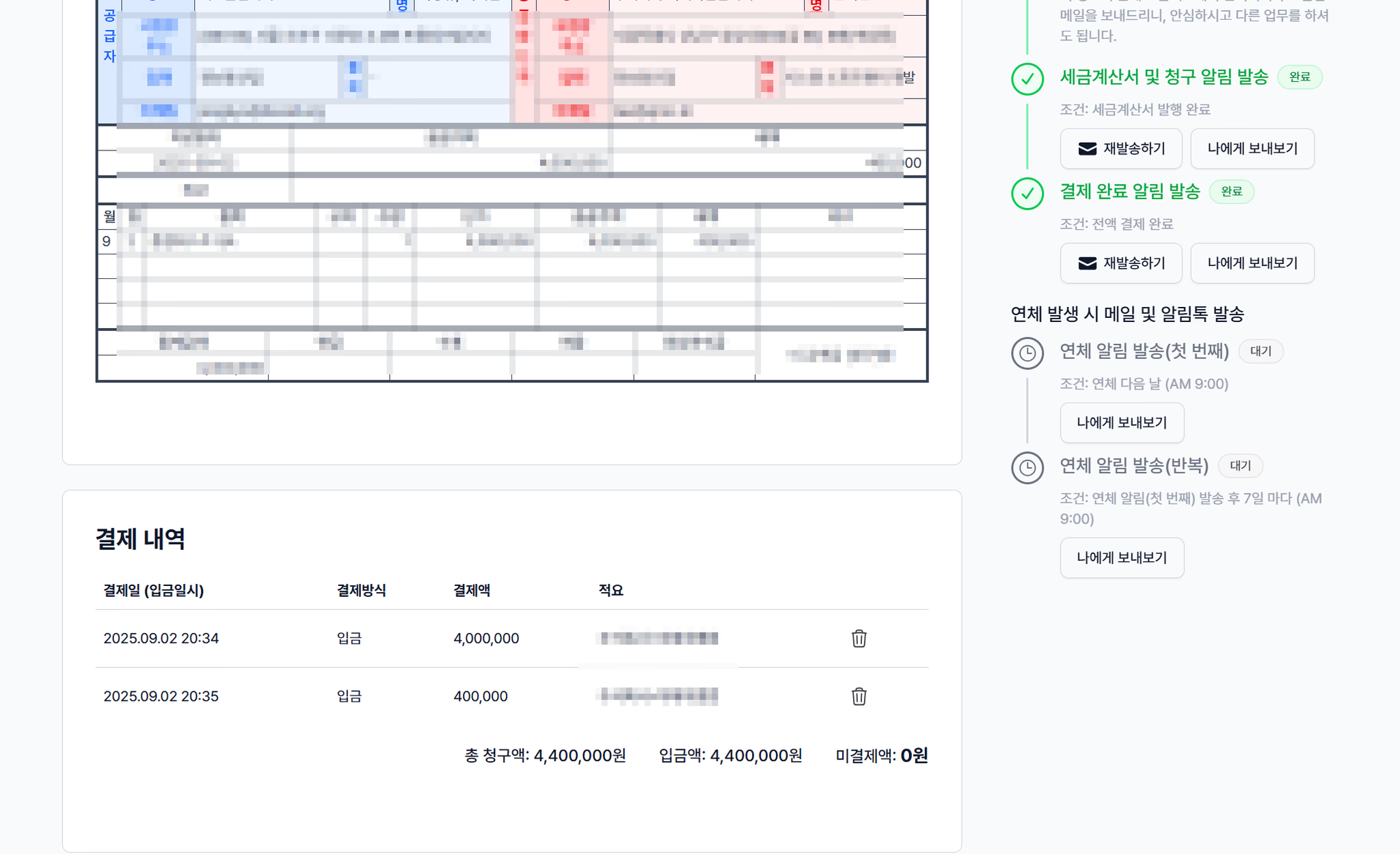
Task: Select the 2025.09.02 20:34 payment row
Action: click(x=161, y=639)
